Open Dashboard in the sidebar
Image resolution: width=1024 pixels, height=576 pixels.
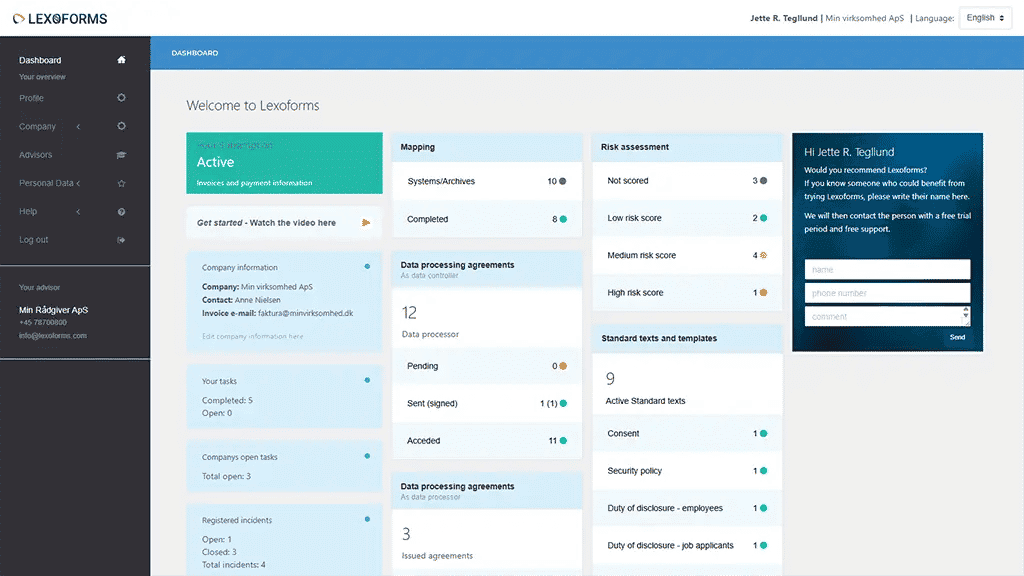pos(40,60)
